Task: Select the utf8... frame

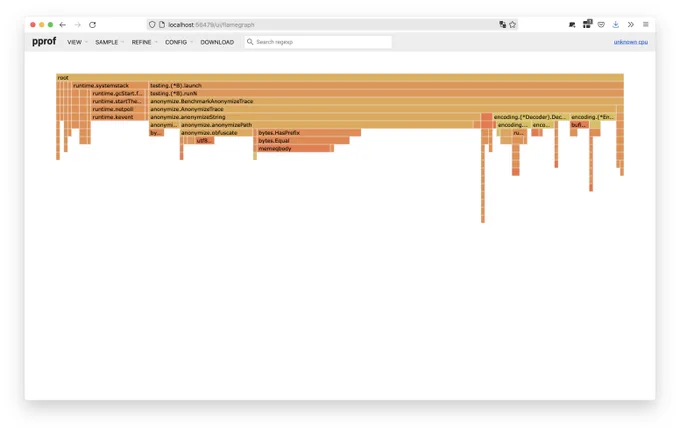Action: click(x=204, y=141)
